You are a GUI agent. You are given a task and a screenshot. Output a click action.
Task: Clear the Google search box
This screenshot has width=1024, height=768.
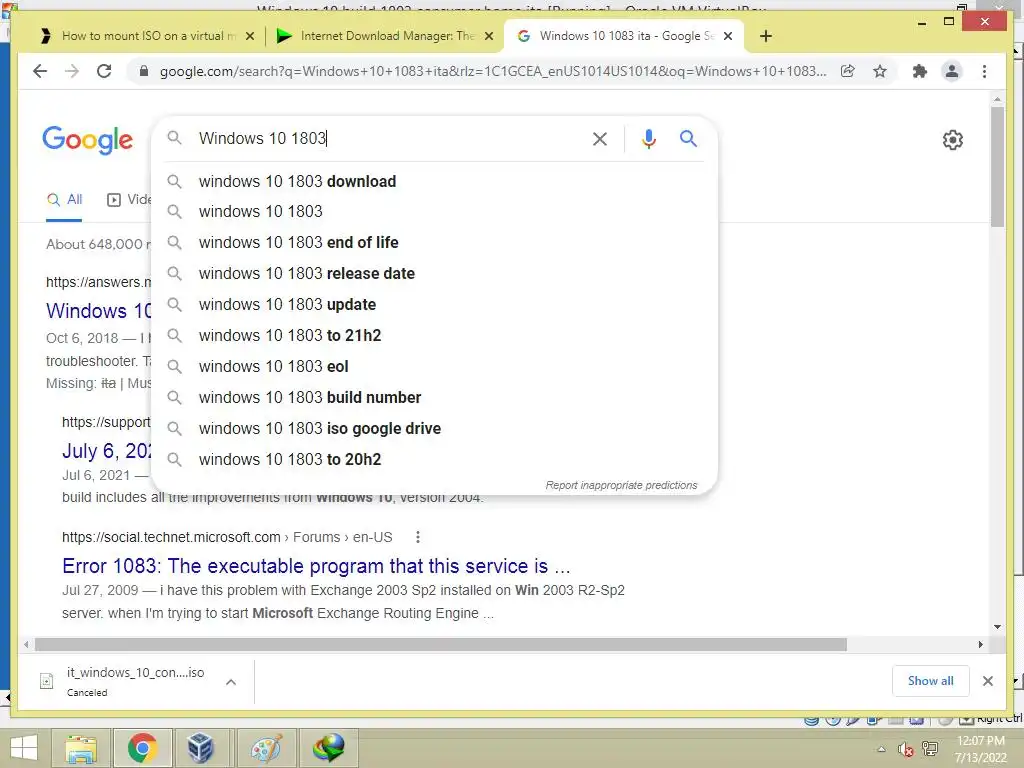point(600,138)
